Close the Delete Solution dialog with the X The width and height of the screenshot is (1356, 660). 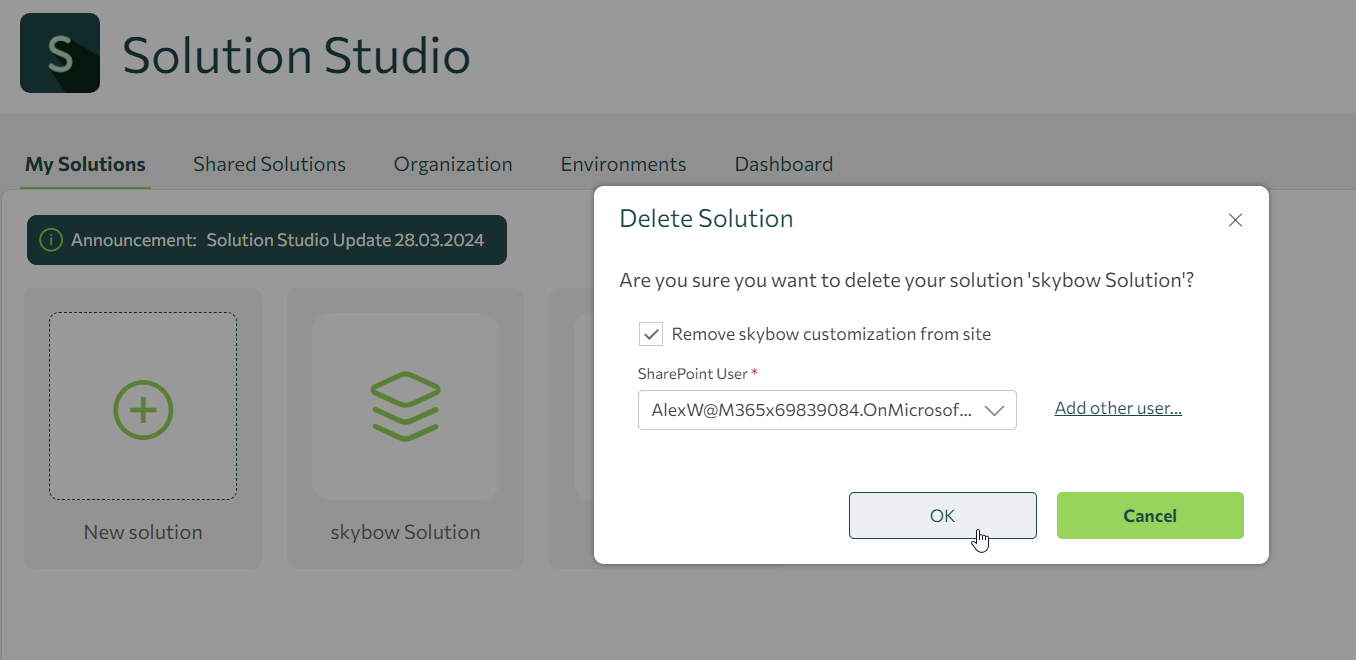[1235, 220]
